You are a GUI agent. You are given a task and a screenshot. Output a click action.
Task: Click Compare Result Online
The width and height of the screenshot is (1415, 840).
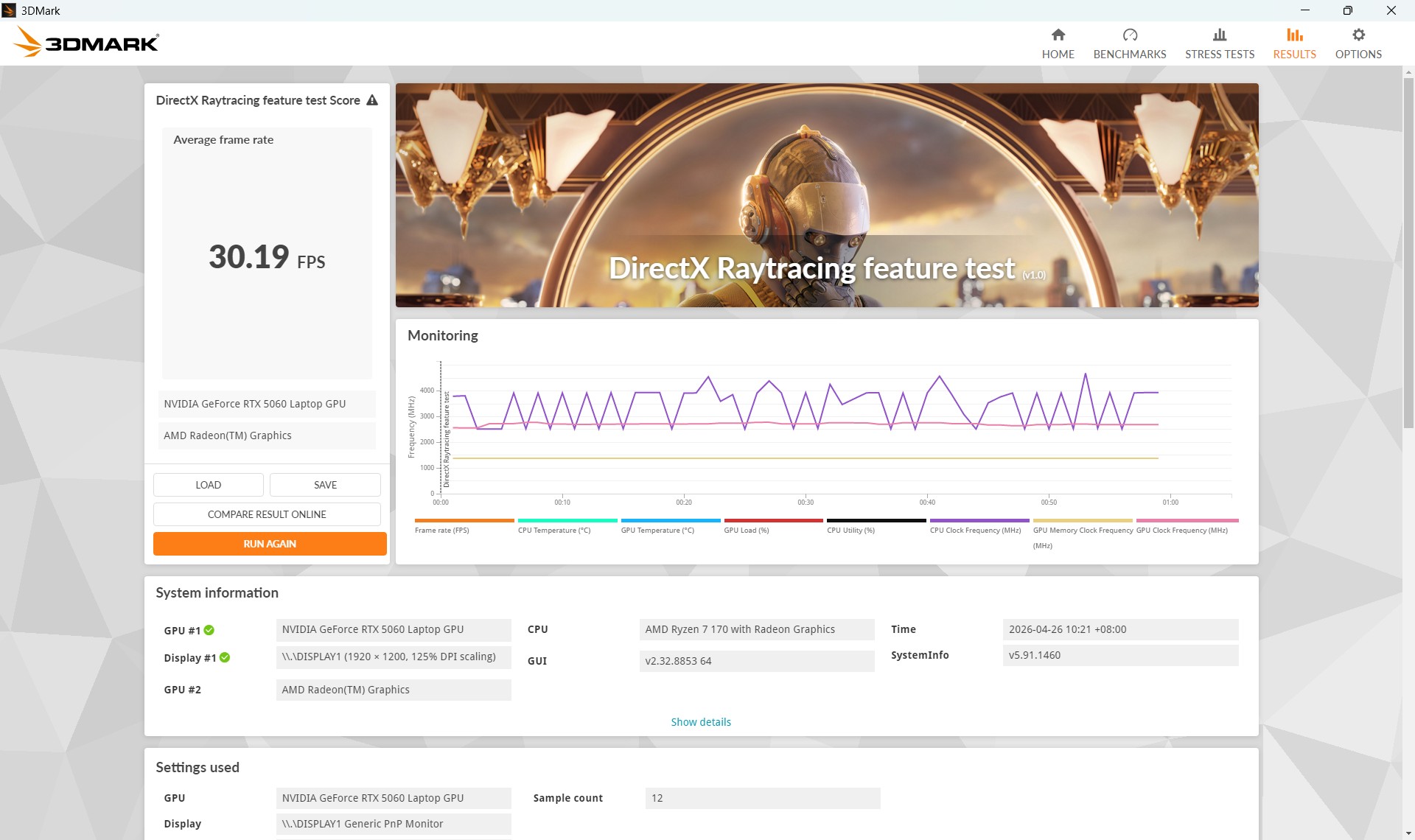click(x=267, y=514)
